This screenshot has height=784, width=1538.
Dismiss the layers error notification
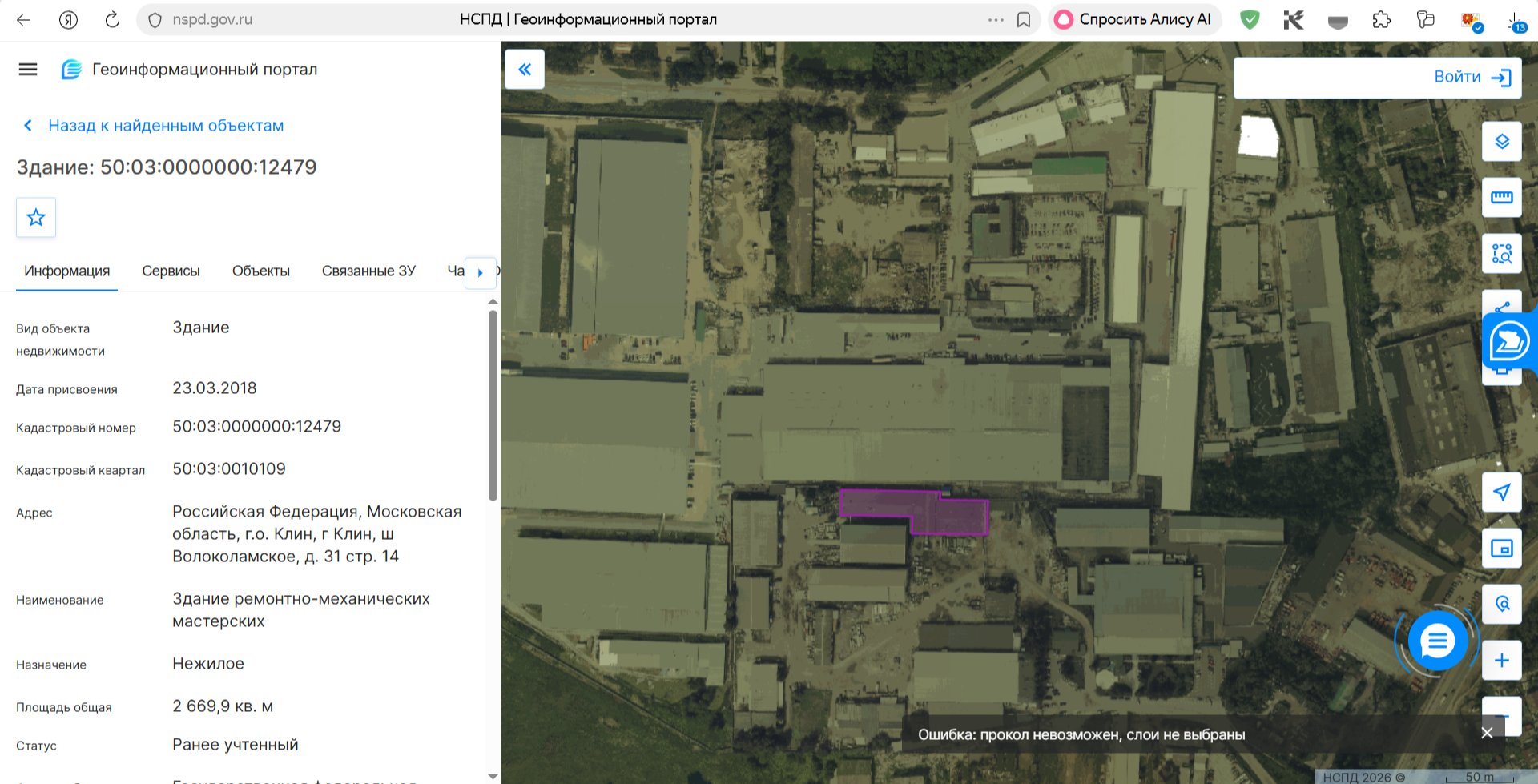1487,733
